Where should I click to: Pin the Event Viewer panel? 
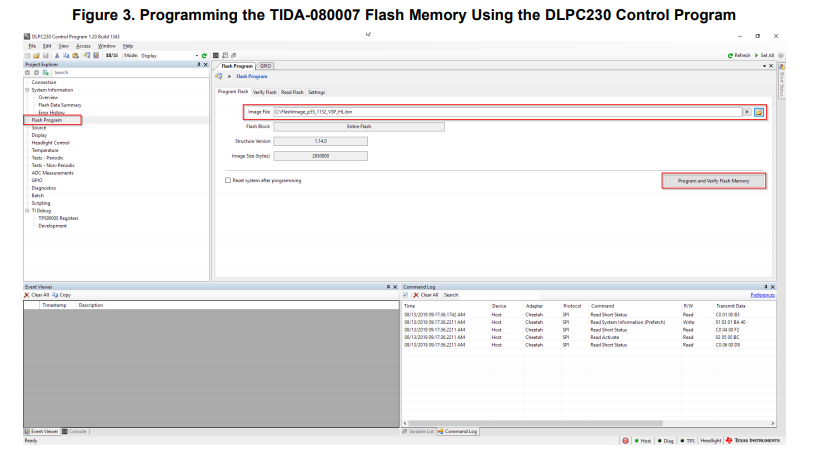pyautogui.click(x=388, y=287)
